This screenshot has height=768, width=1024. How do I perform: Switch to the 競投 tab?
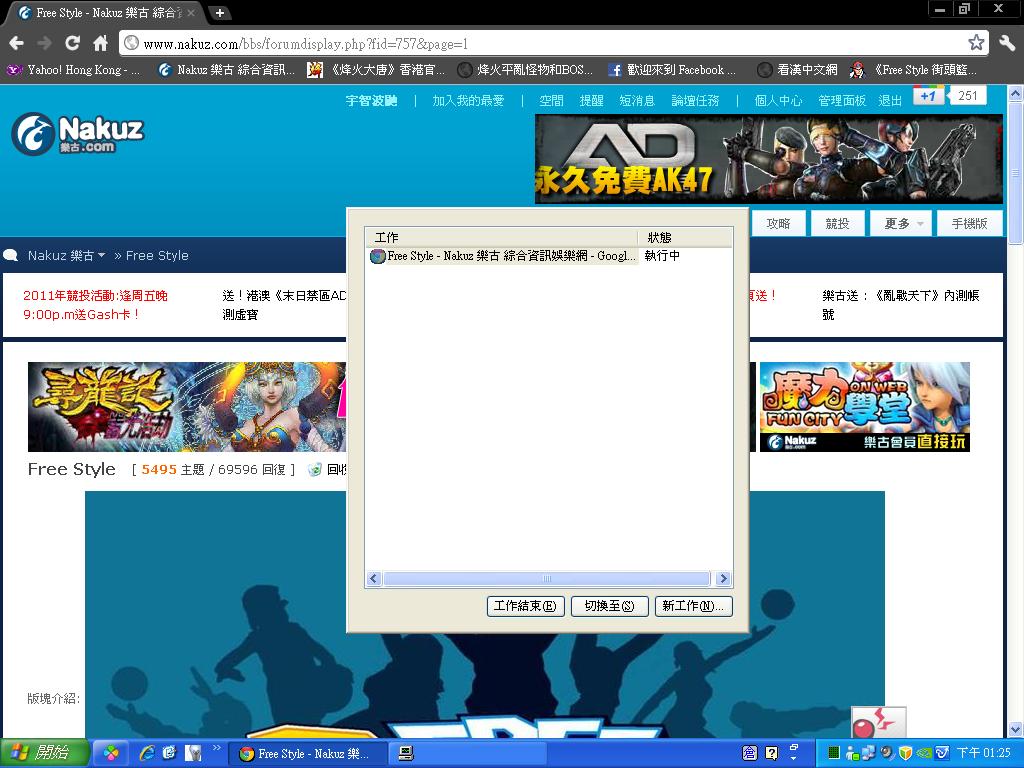point(837,223)
